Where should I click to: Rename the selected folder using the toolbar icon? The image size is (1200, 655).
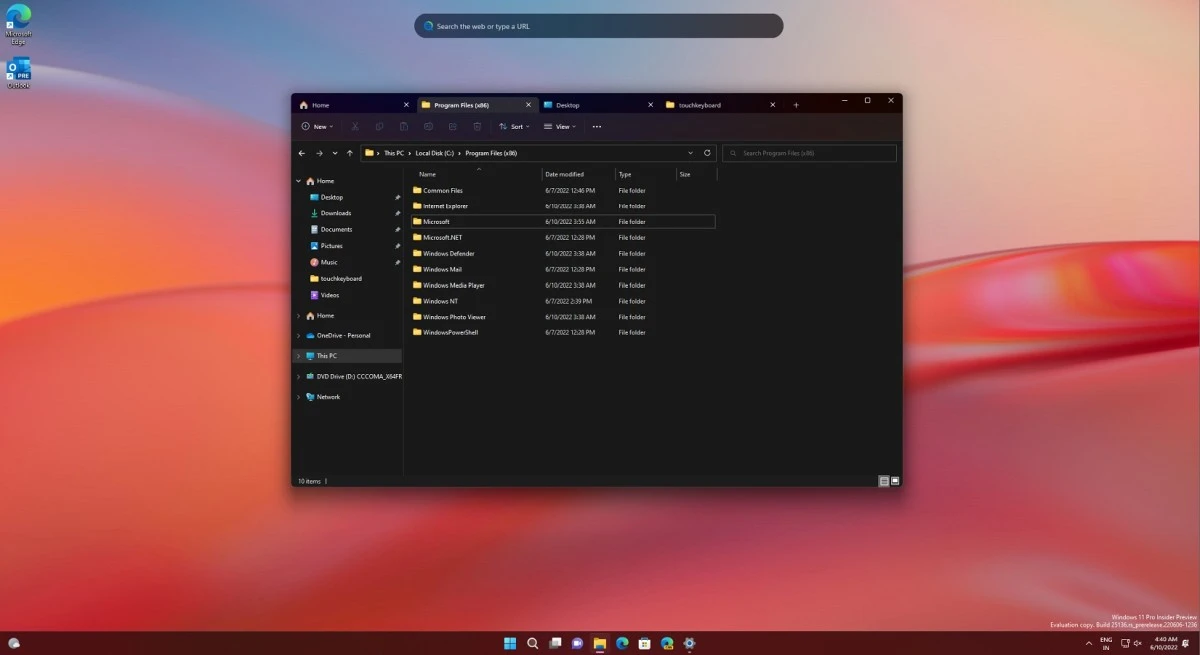[428, 126]
